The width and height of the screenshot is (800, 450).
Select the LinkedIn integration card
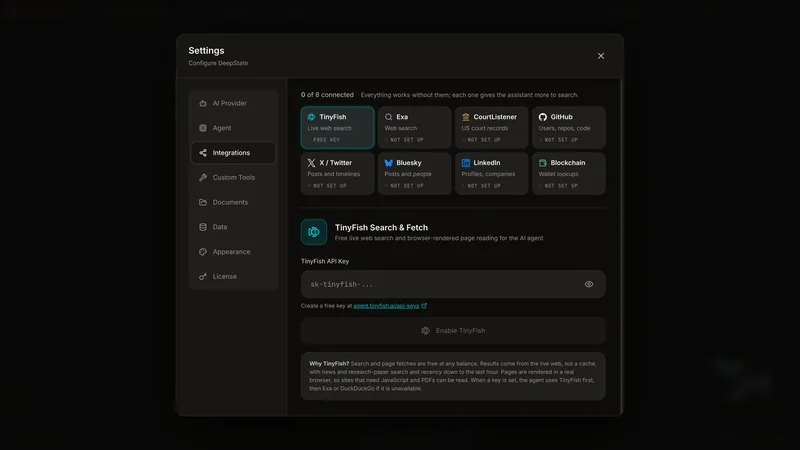point(491,173)
